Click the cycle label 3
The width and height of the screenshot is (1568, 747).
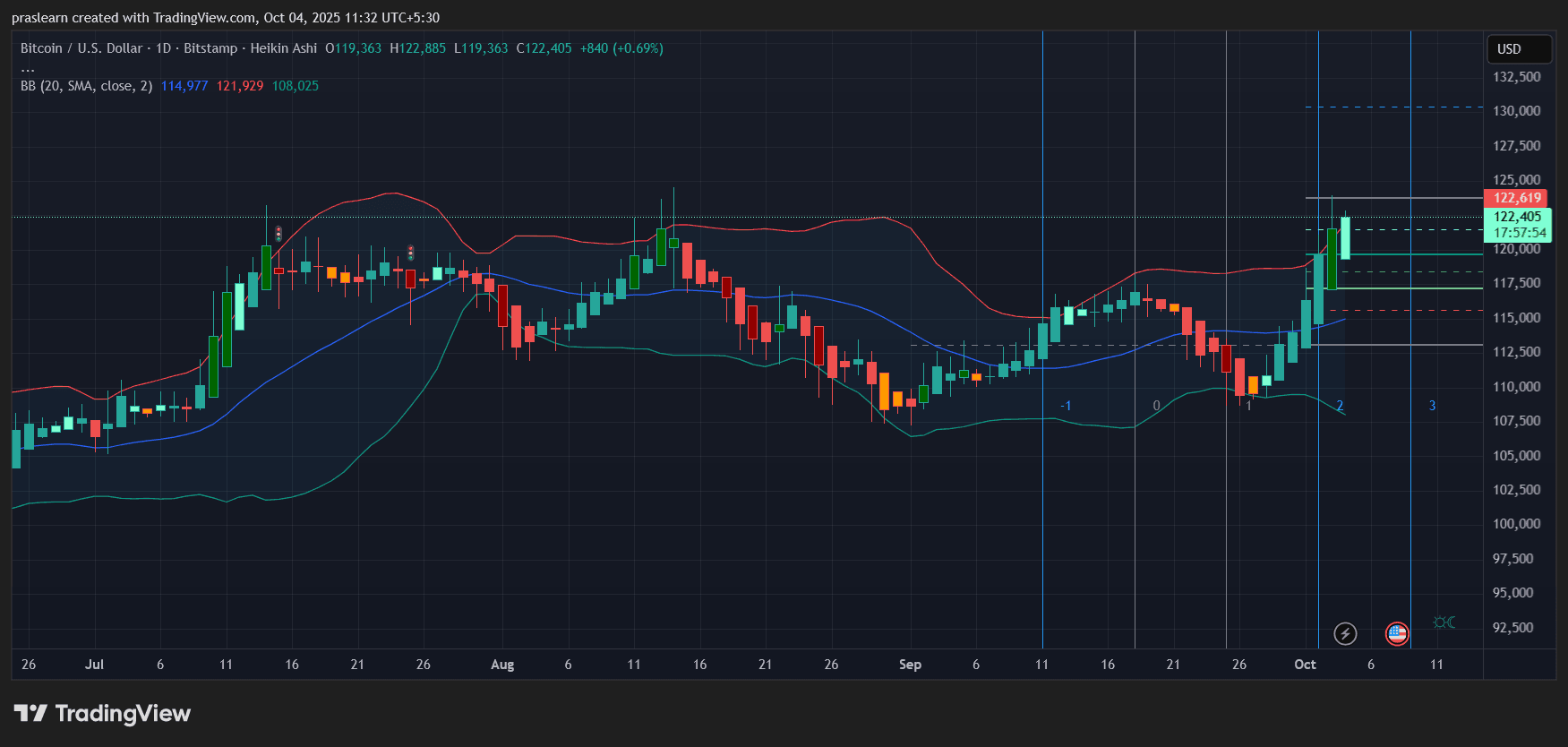coord(1432,406)
